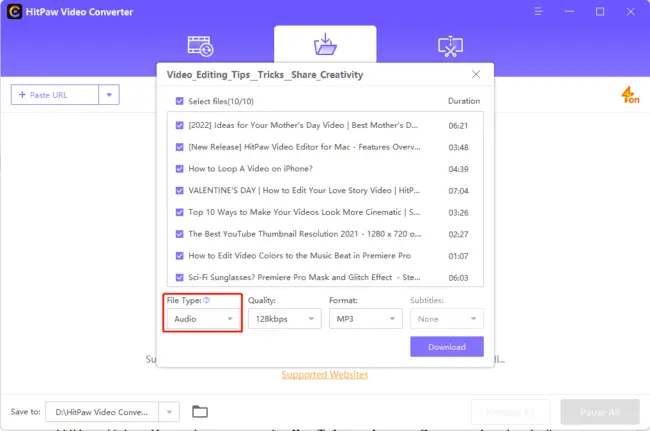Toggle the Select files(10/10) checkbox
Image resolution: width=650 pixels, height=431 pixels.
179,101
